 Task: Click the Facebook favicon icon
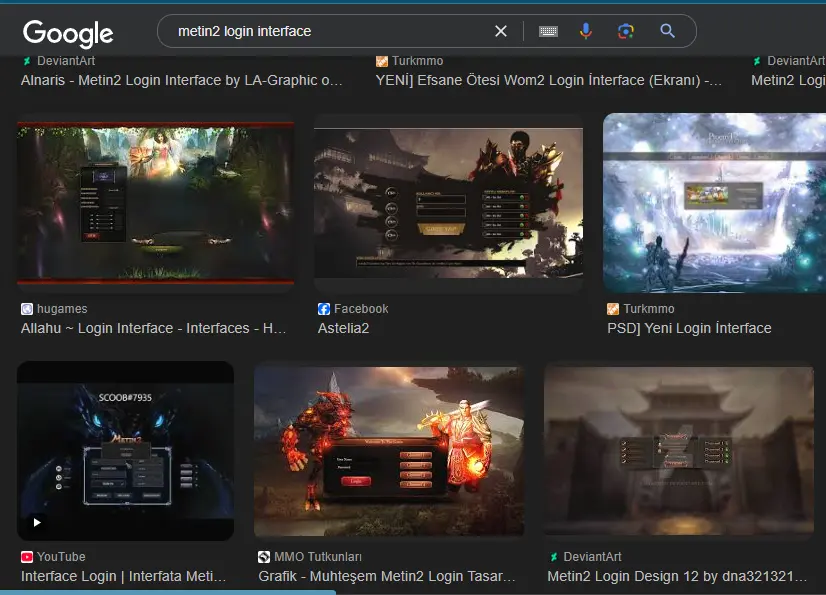(324, 309)
